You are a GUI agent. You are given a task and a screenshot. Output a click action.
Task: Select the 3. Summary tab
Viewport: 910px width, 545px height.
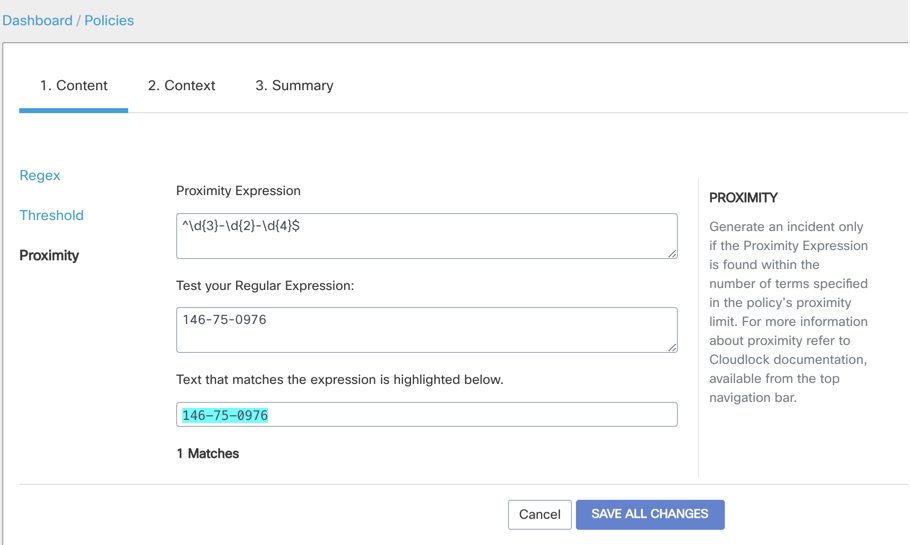tap(294, 86)
